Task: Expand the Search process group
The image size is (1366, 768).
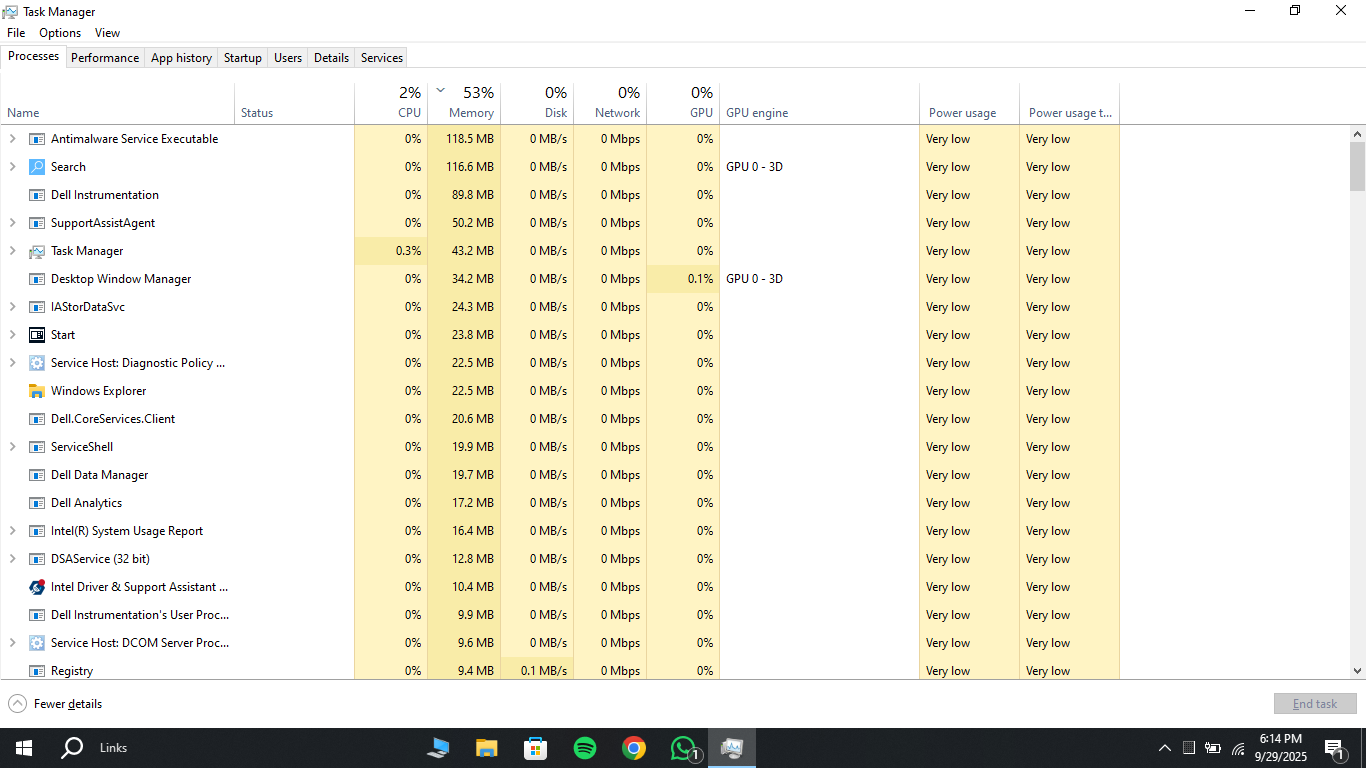Action: [13, 167]
